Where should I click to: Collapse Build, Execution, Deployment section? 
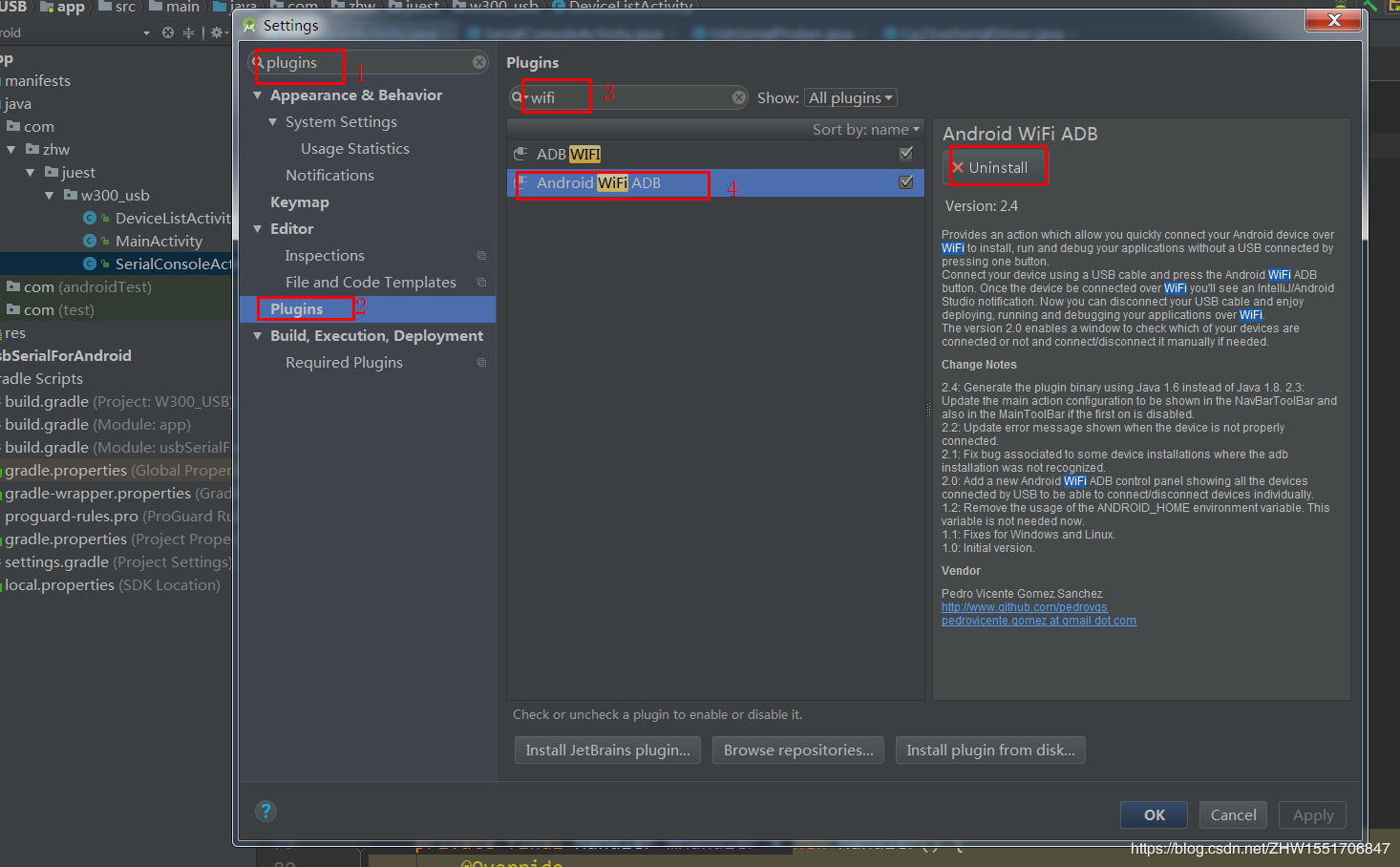pyautogui.click(x=258, y=336)
